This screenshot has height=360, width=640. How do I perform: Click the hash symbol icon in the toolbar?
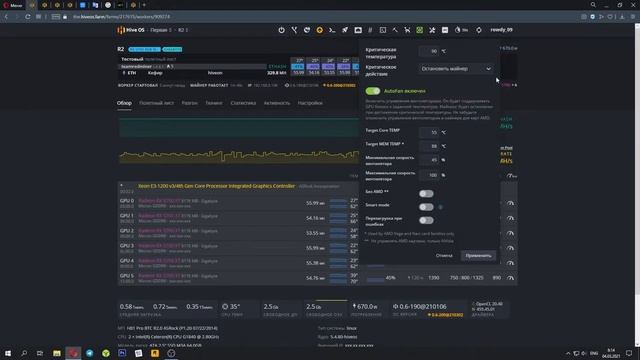point(370,30)
